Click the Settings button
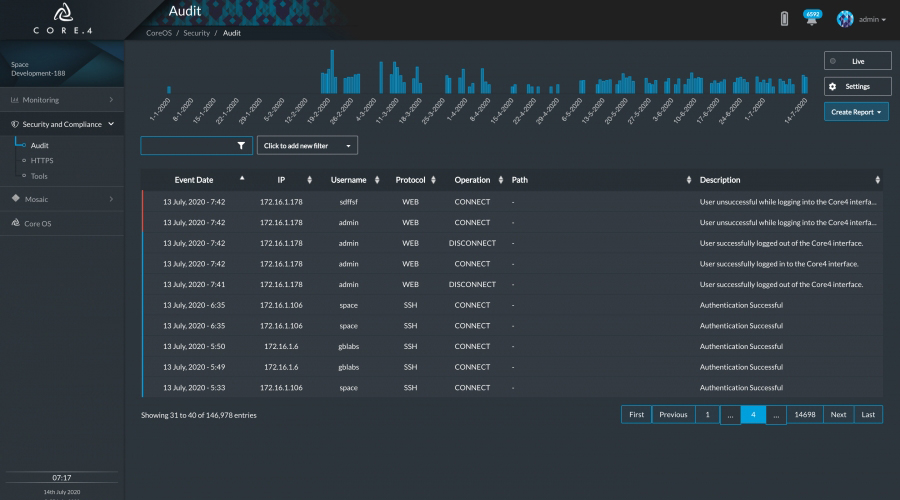 coord(858,87)
